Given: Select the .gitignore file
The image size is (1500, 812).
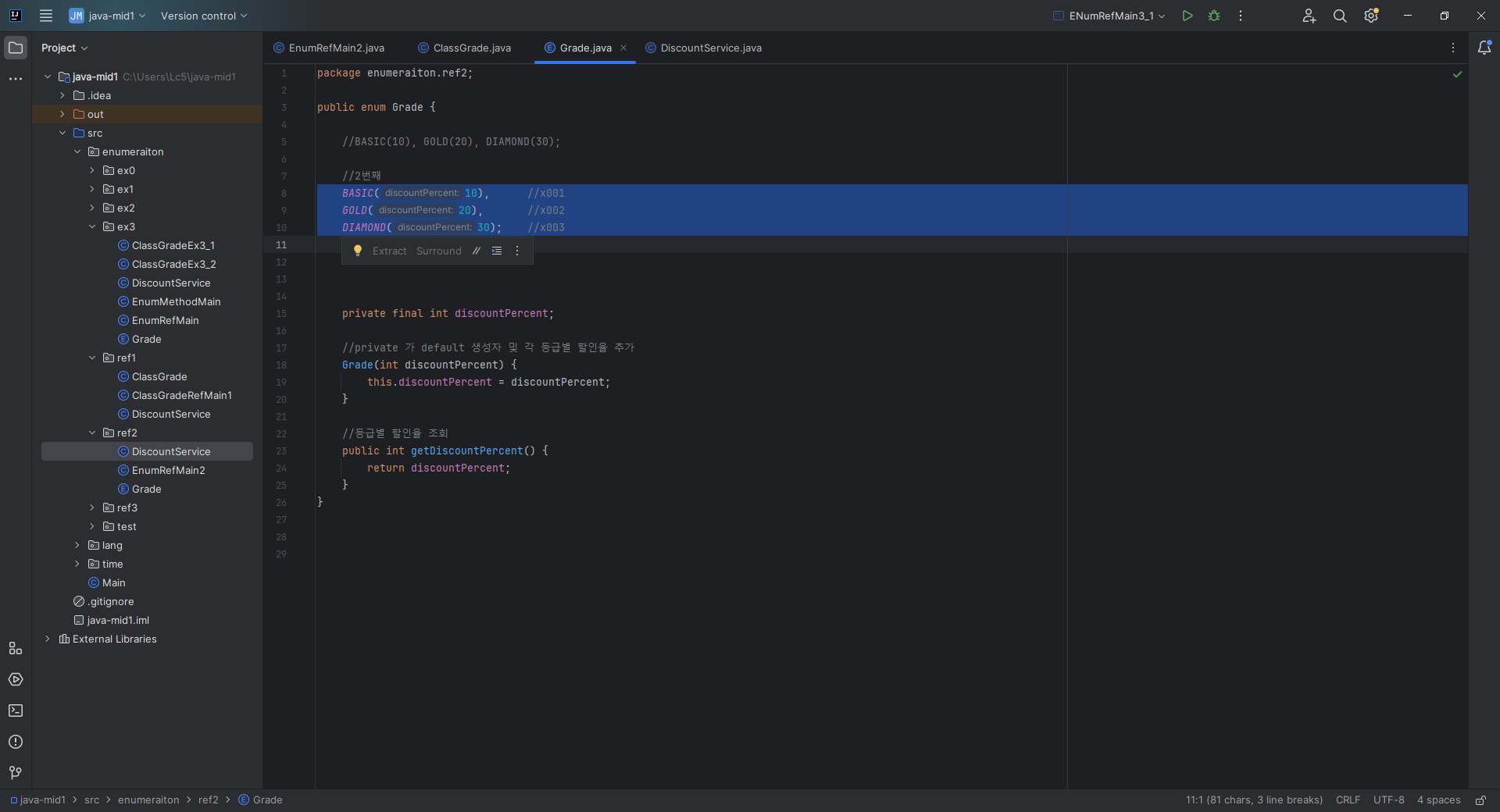Looking at the screenshot, I should point(110,601).
